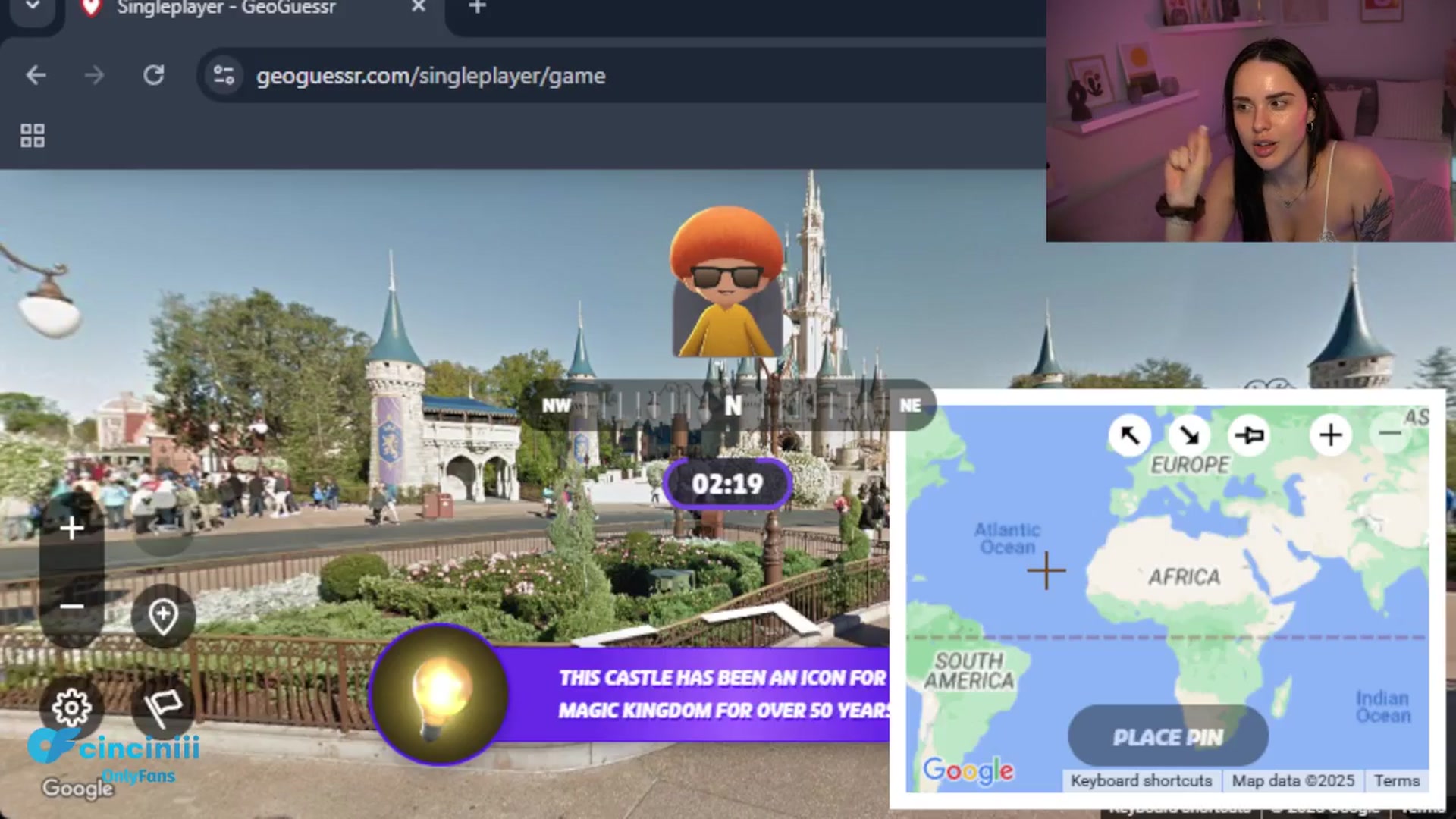Image resolution: width=1456 pixels, height=819 pixels.
Task: Open map Keyboard shortcuts
Action: coord(1141,781)
